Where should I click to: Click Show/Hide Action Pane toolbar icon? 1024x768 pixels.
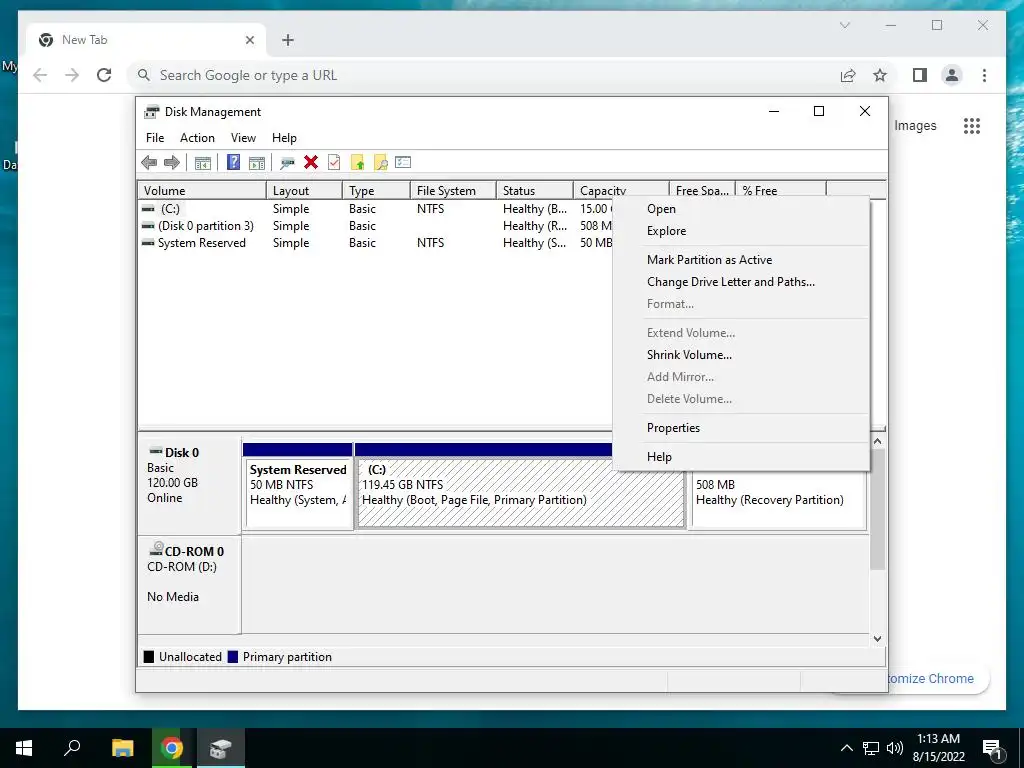point(257,163)
